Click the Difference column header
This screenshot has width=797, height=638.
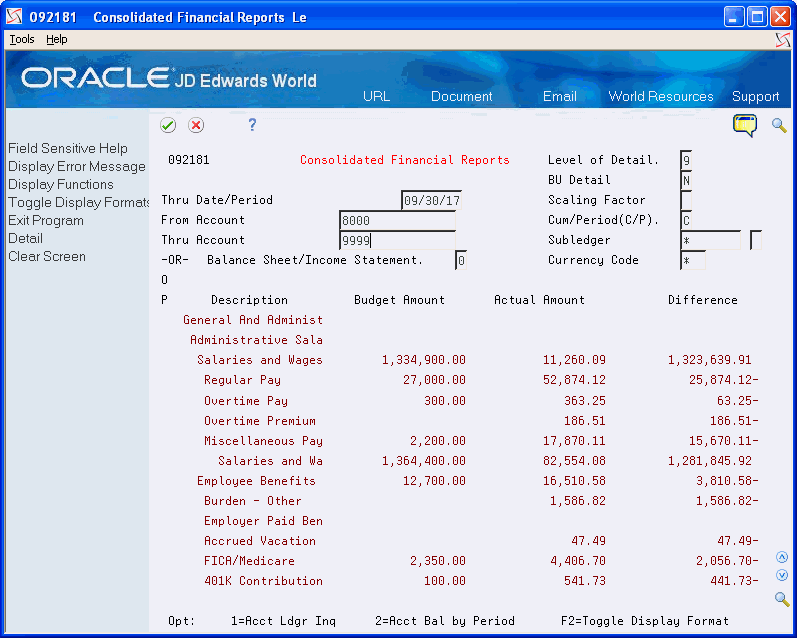702,300
